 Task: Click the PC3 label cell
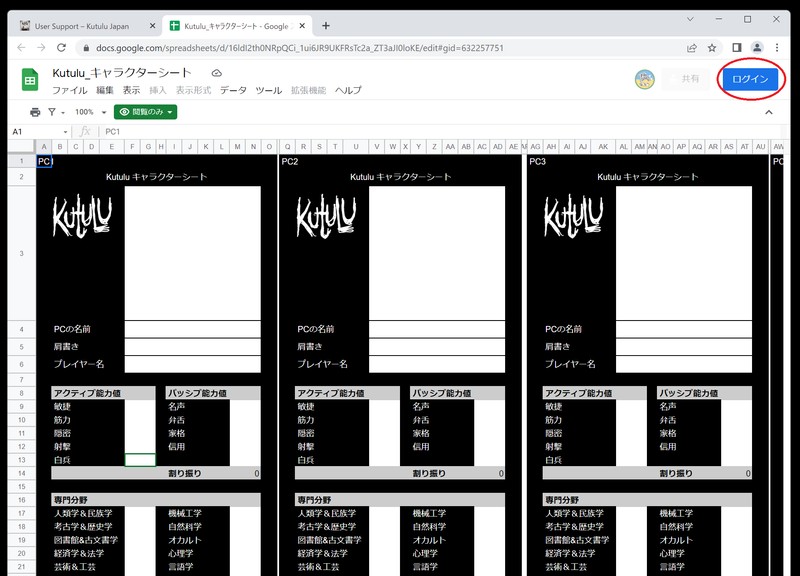click(537, 161)
